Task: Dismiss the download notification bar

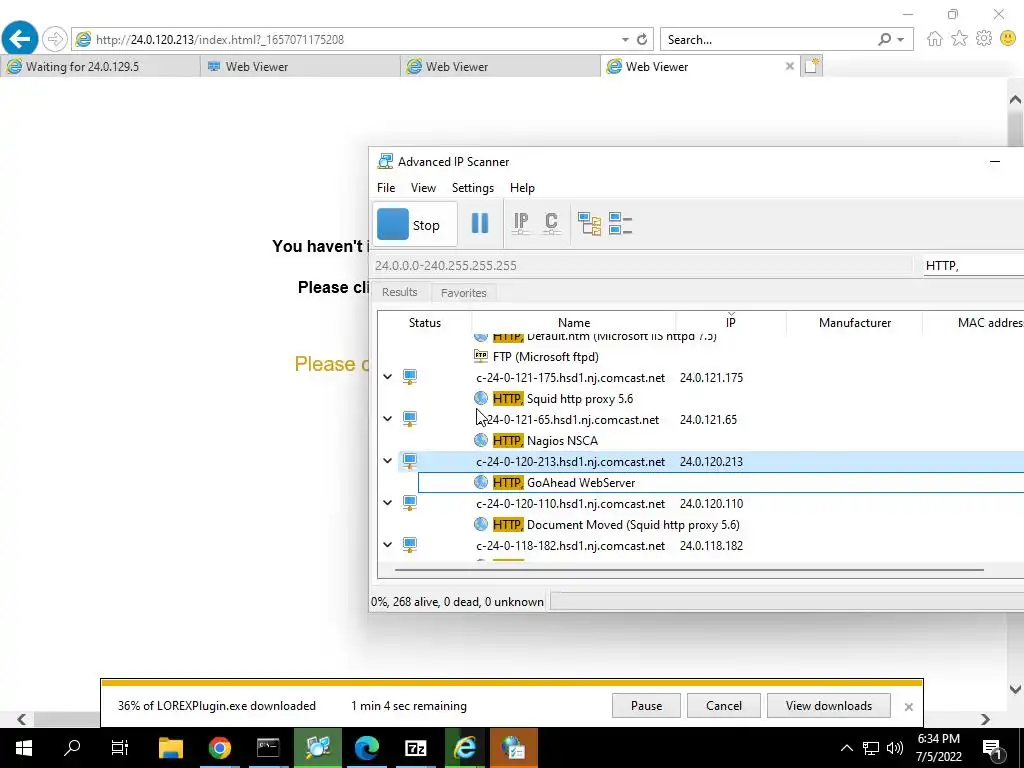Action: 908,707
